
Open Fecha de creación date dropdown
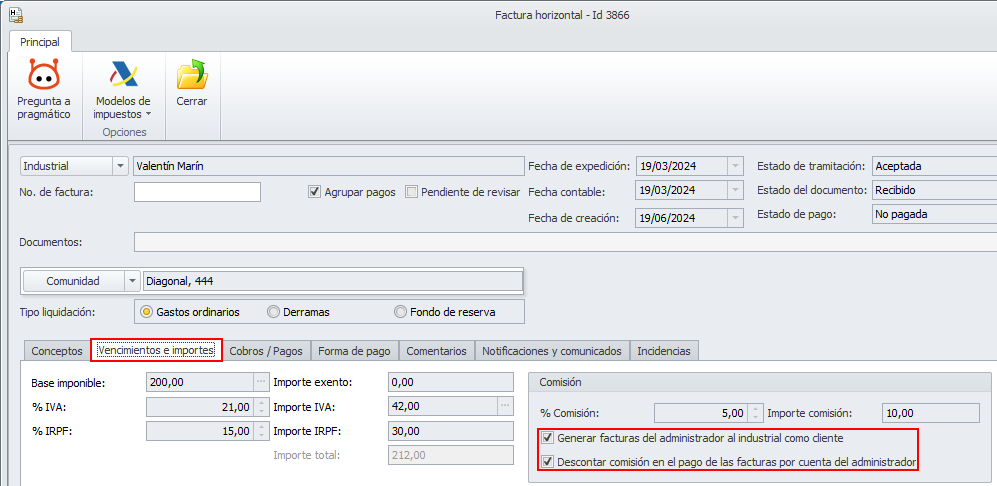[736, 218]
